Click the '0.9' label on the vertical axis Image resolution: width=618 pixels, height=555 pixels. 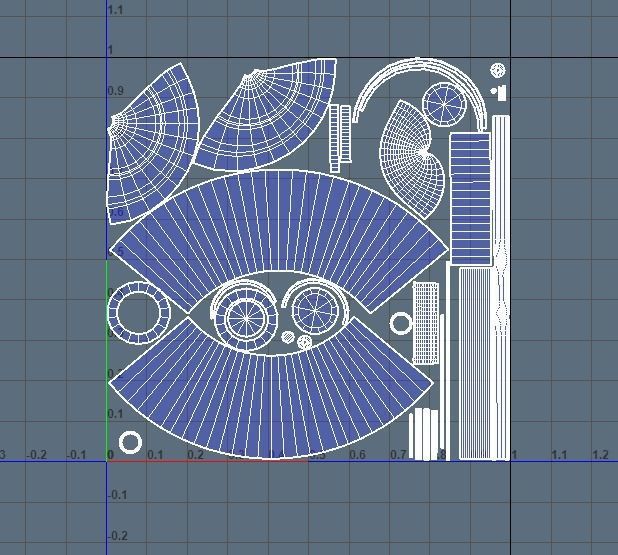tap(116, 91)
